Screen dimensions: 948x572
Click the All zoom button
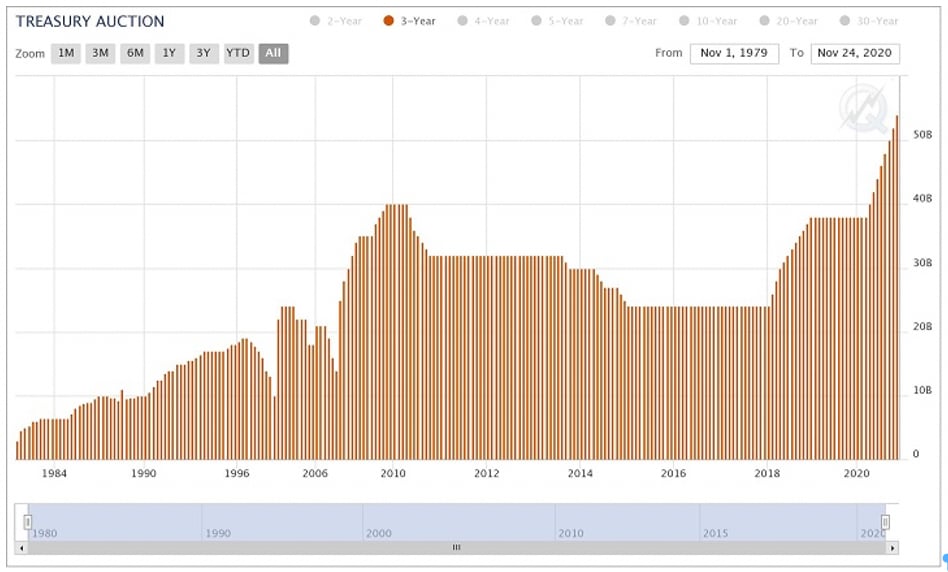[273, 54]
